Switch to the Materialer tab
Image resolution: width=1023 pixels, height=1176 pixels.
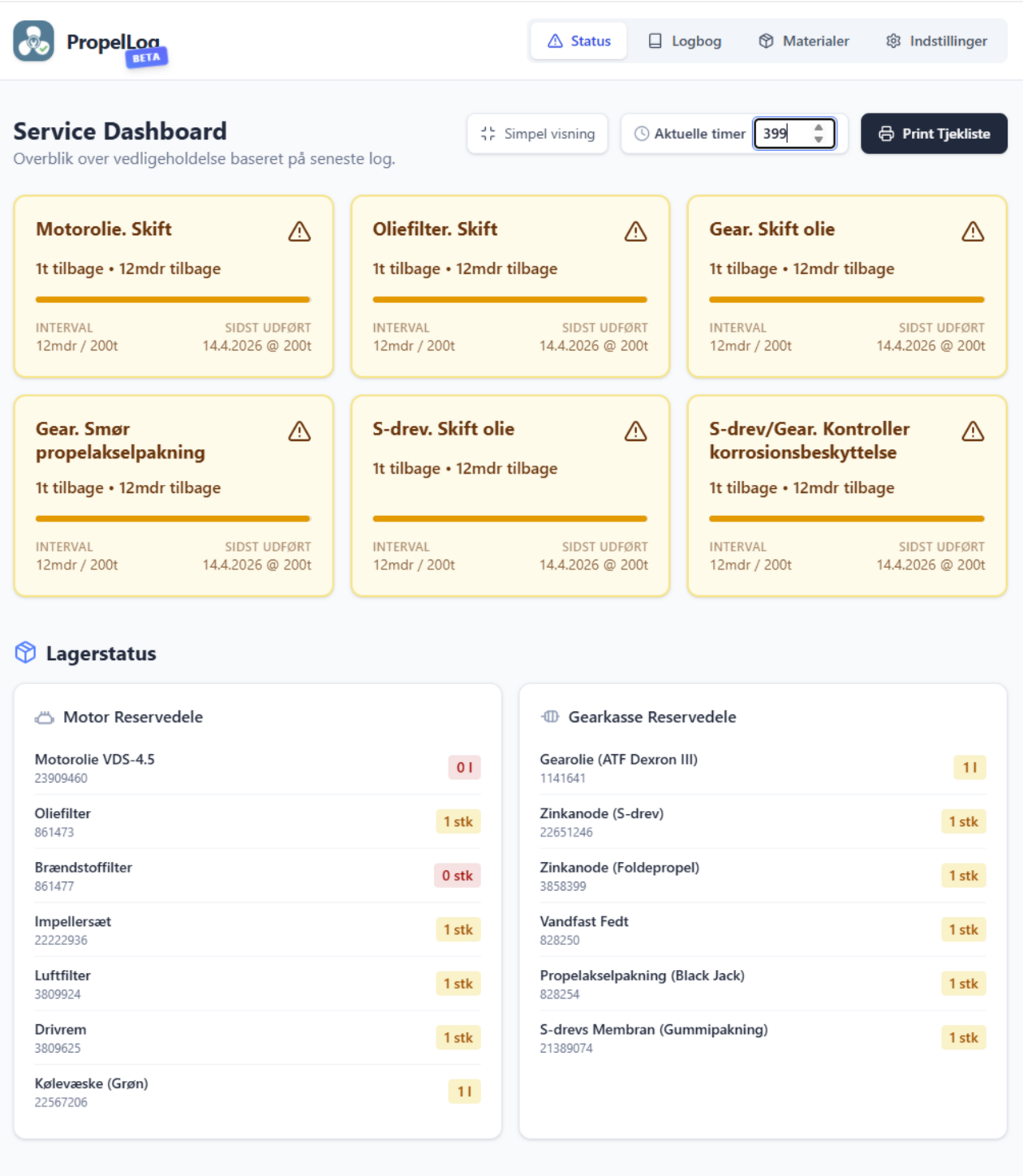(x=803, y=41)
